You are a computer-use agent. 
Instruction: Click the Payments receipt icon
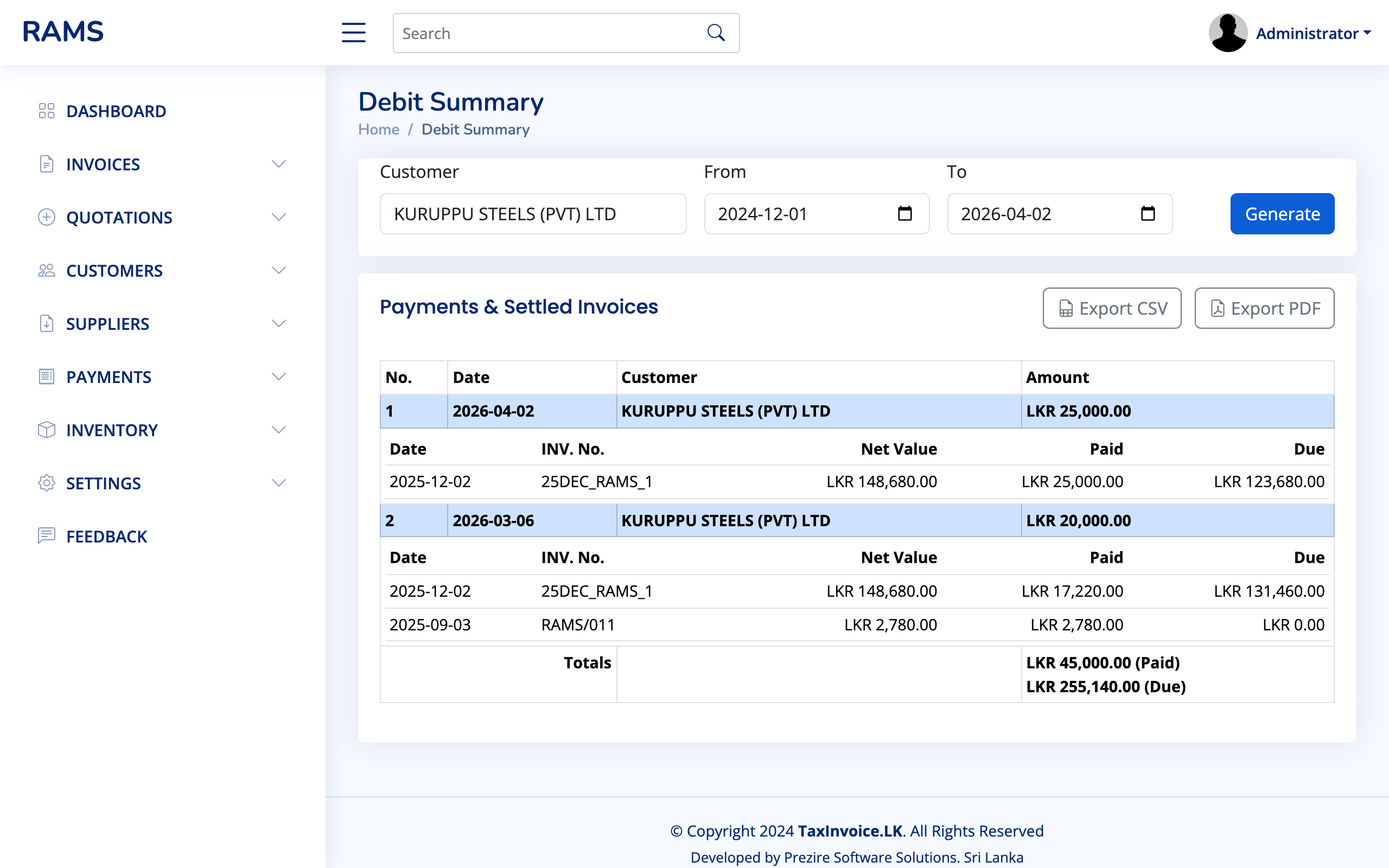click(x=47, y=376)
